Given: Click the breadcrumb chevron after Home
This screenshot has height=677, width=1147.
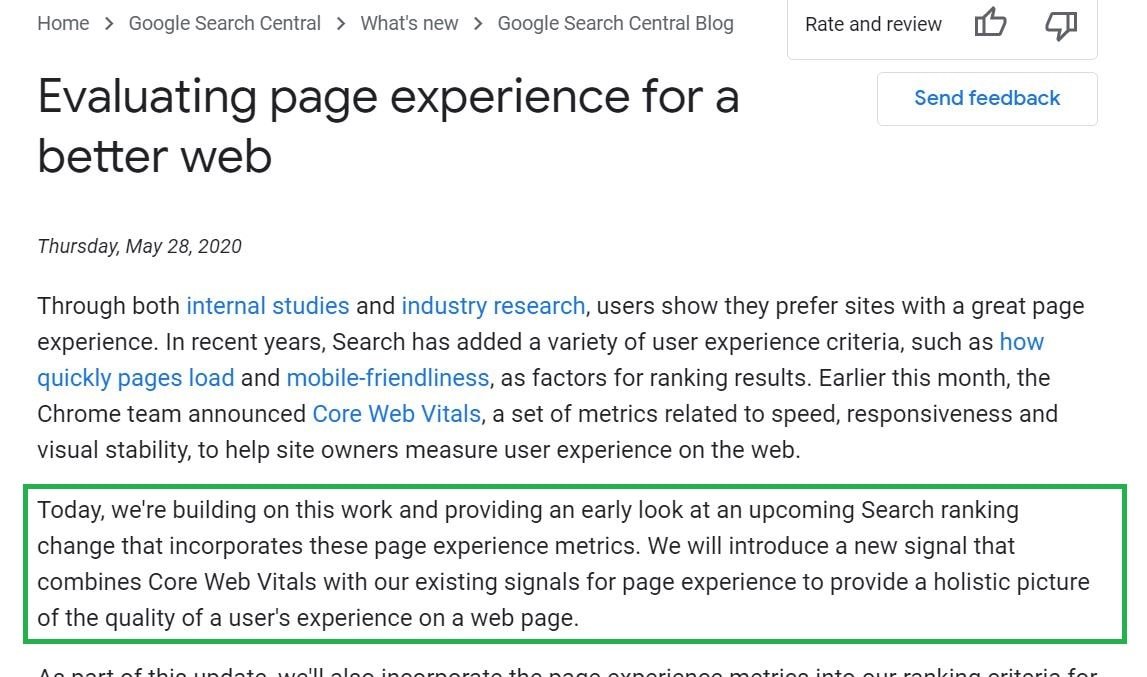Looking at the screenshot, I should [x=109, y=23].
